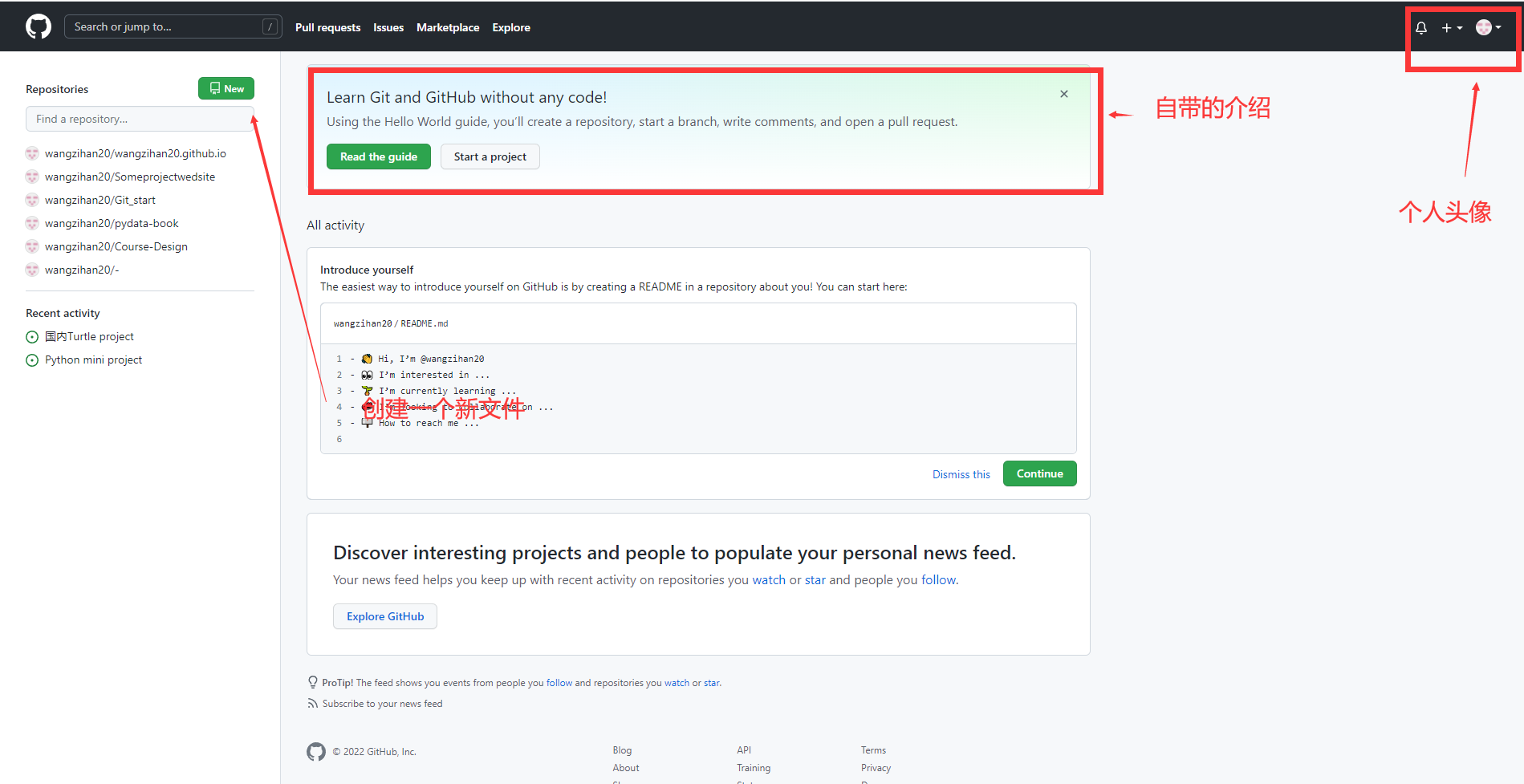Open wangzihan20/Someprojectwedsite repository

point(130,177)
